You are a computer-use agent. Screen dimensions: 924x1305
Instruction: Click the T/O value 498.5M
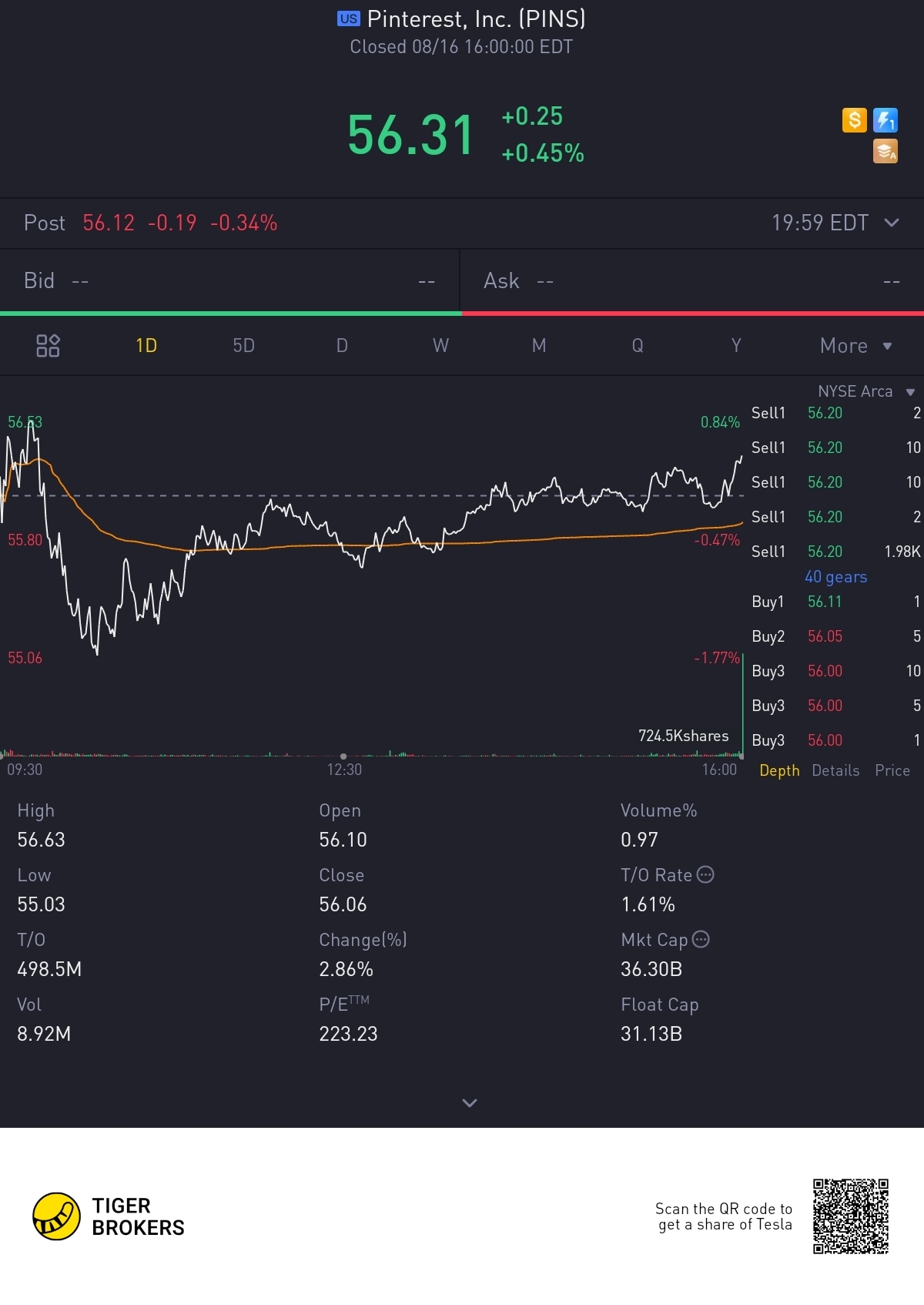(x=49, y=969)
